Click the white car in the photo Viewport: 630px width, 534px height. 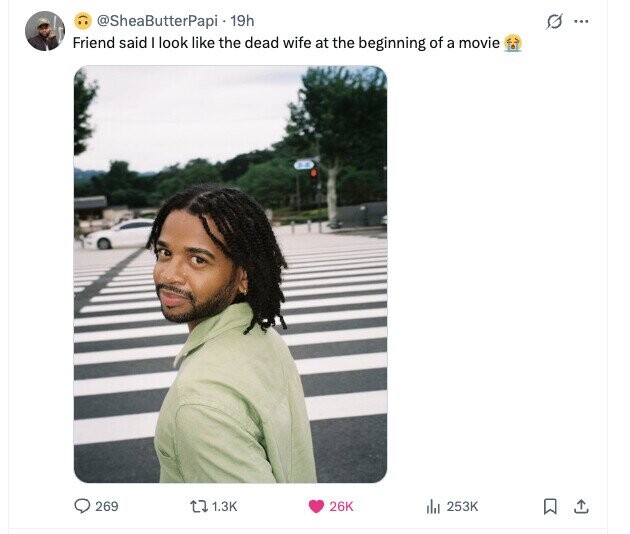pos(119,234)
